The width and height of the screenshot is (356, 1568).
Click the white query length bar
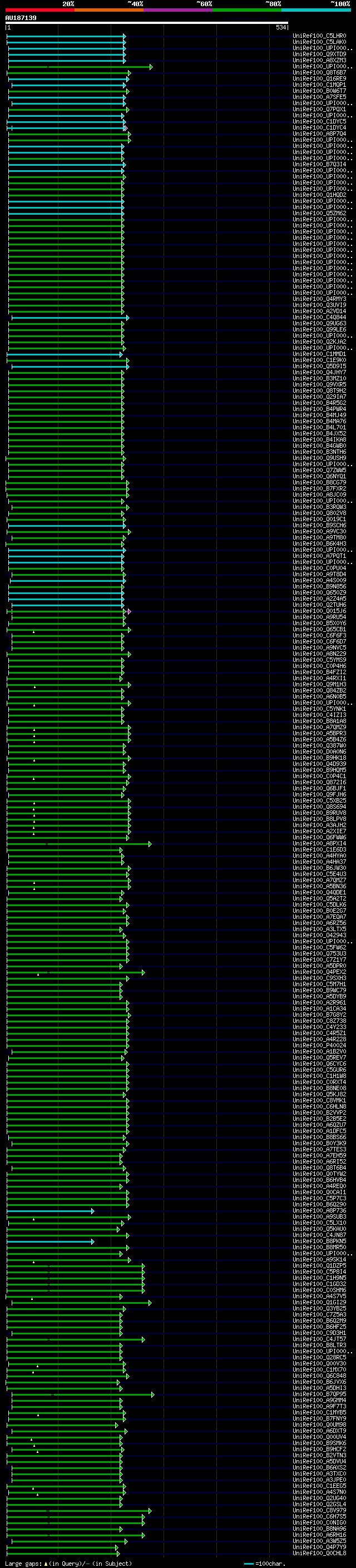click(x=147, y=22)
